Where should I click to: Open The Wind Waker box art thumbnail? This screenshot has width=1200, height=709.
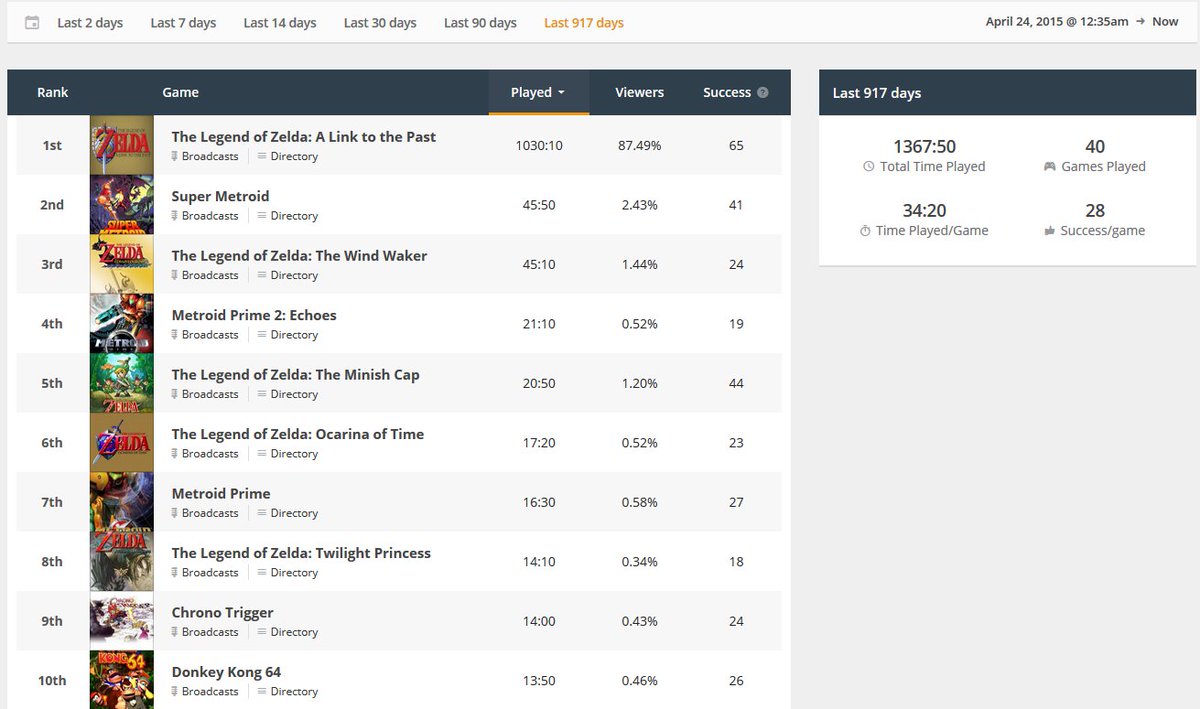tap(122, 264)
